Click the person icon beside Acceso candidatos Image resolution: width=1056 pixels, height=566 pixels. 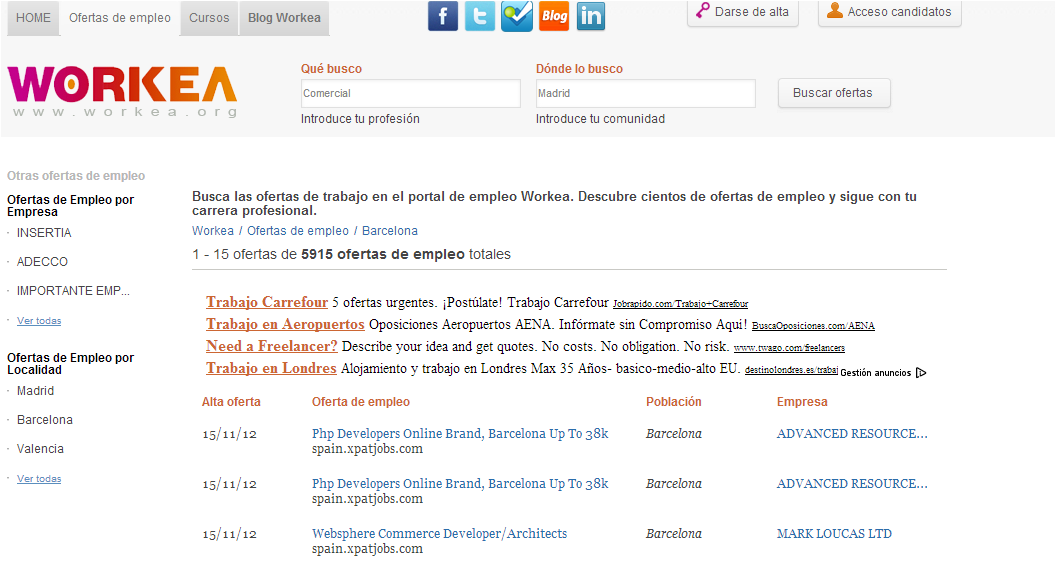pos(834,10)
